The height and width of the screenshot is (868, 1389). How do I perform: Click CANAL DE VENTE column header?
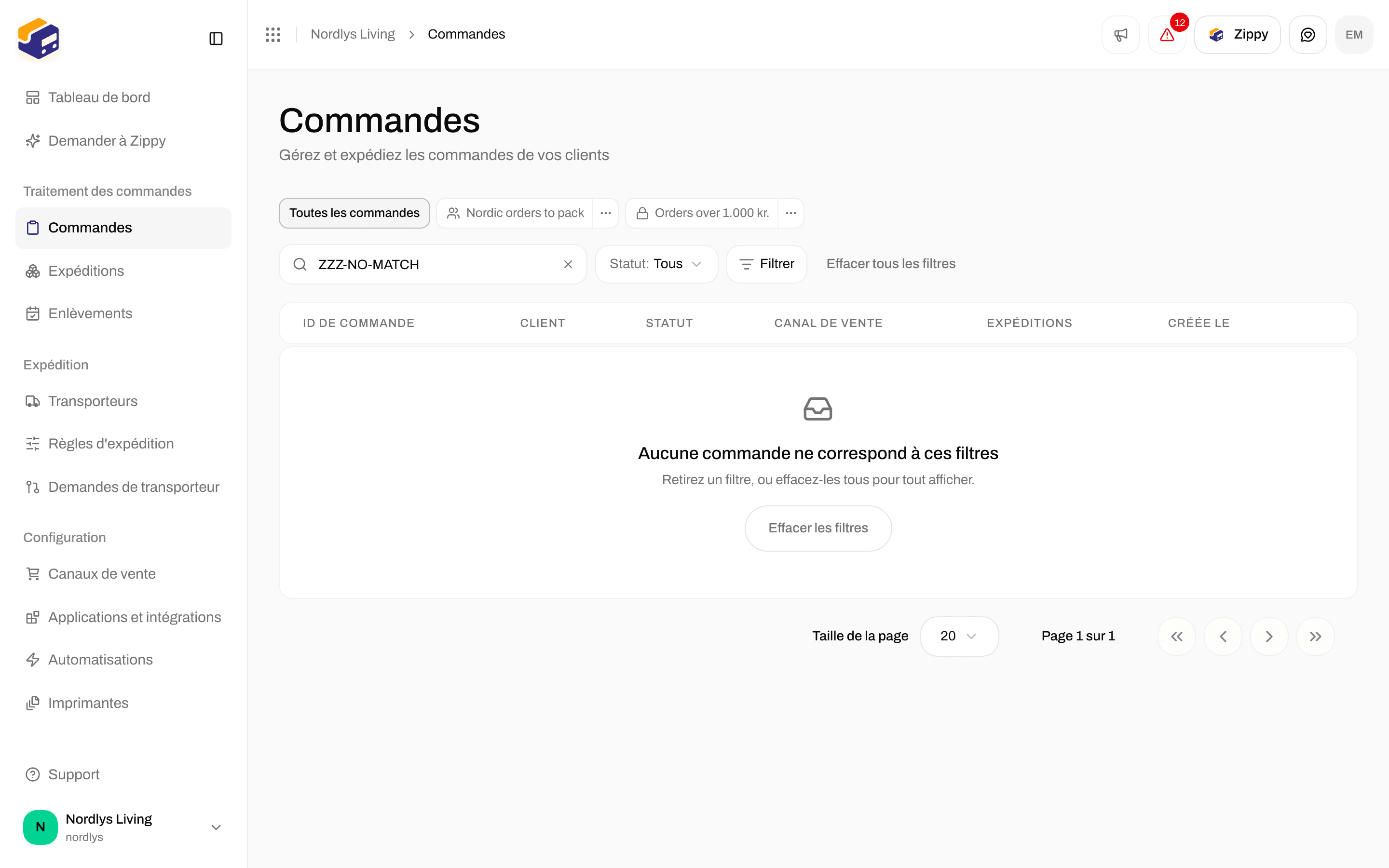coord(828,323)
